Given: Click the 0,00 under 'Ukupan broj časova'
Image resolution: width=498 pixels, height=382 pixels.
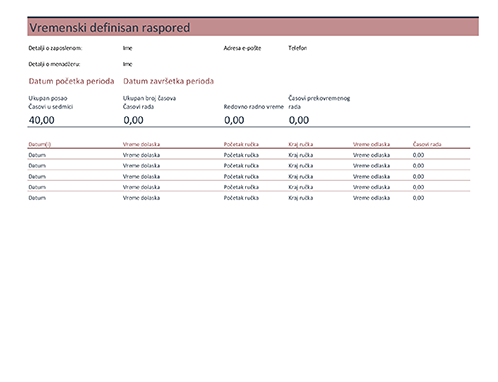Looking at the screenshot, I should [x=133, y=120].
